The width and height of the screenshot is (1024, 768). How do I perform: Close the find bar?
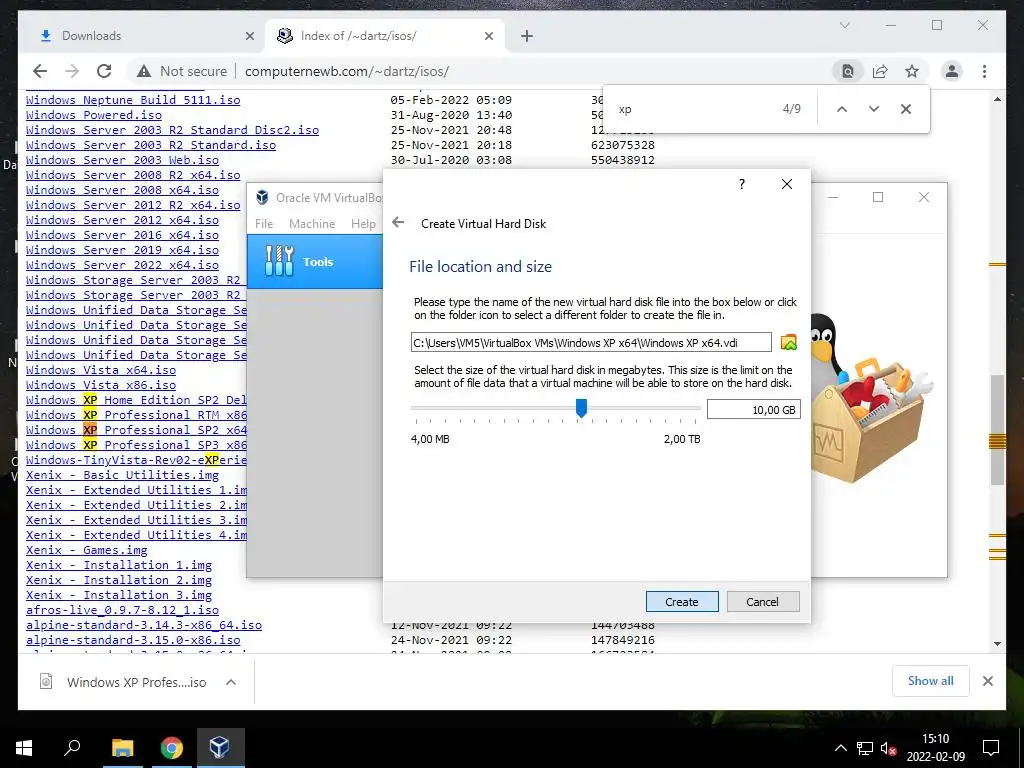(906, 109)
